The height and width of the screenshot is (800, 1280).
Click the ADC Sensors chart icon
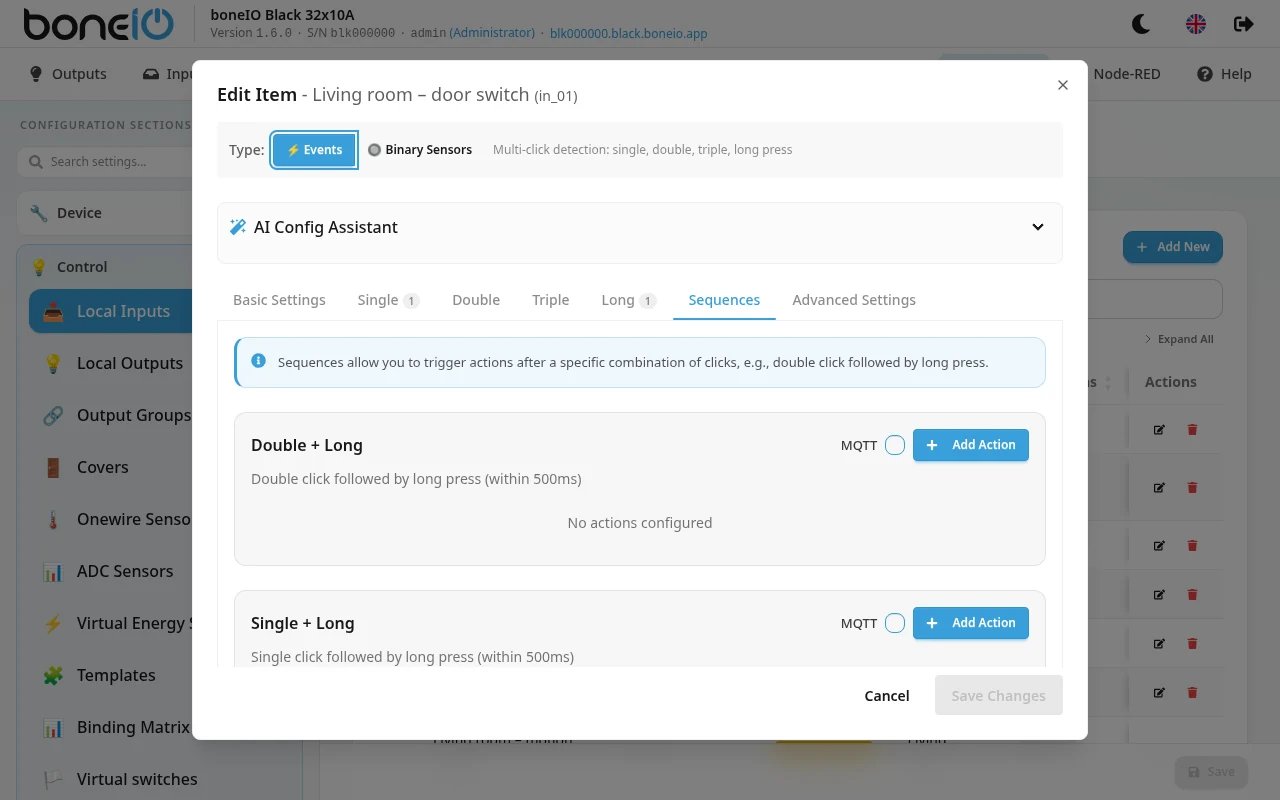click(x=54, y=571)
